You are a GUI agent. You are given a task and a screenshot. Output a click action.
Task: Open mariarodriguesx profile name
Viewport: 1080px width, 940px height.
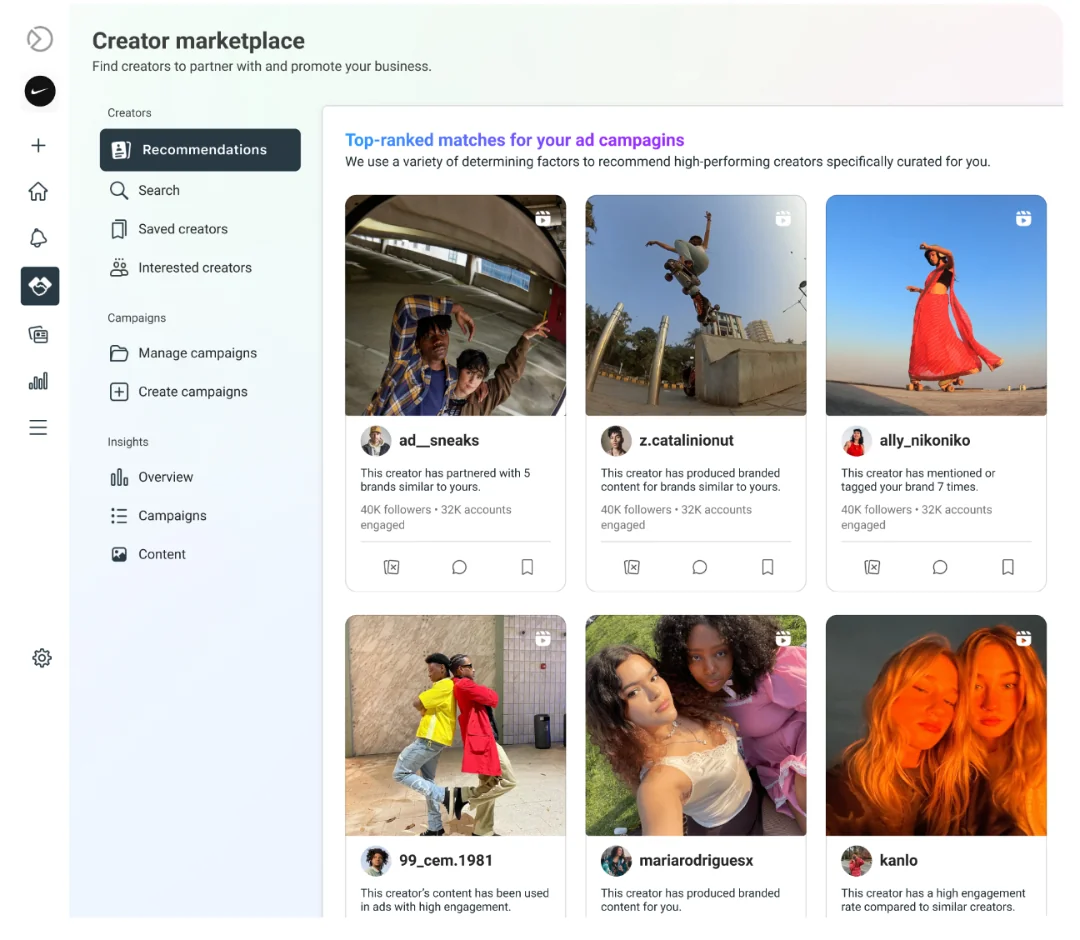(696, 860)
